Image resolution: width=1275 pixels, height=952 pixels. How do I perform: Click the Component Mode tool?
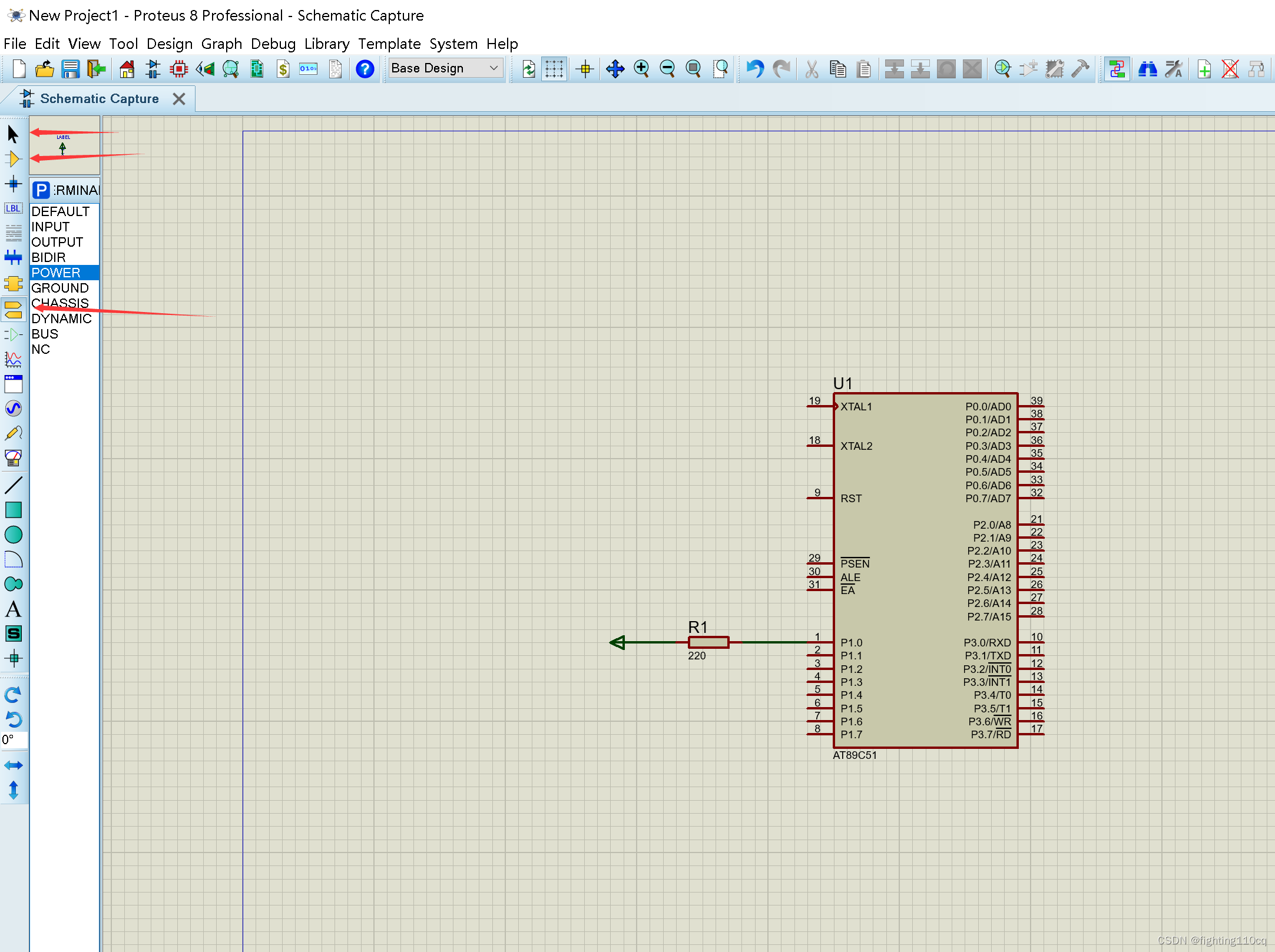point(13,159)
